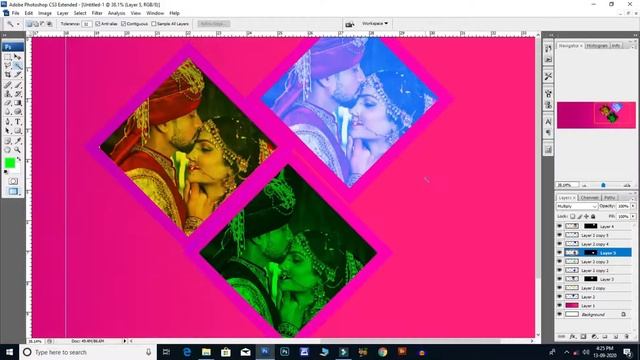Select the Zoom tool in the toolbox

18,150
